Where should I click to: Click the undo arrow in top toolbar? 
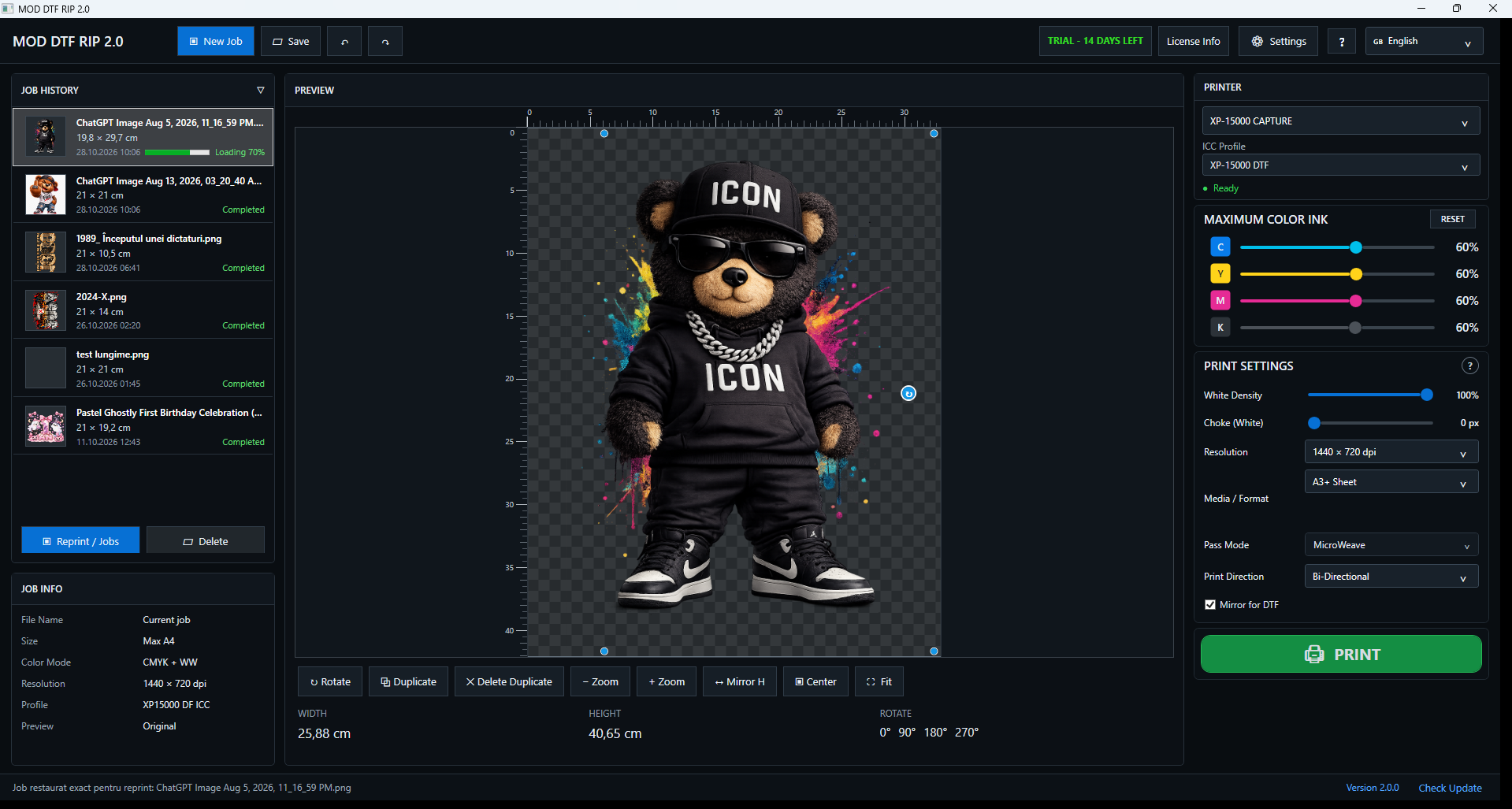pos(344,42)
